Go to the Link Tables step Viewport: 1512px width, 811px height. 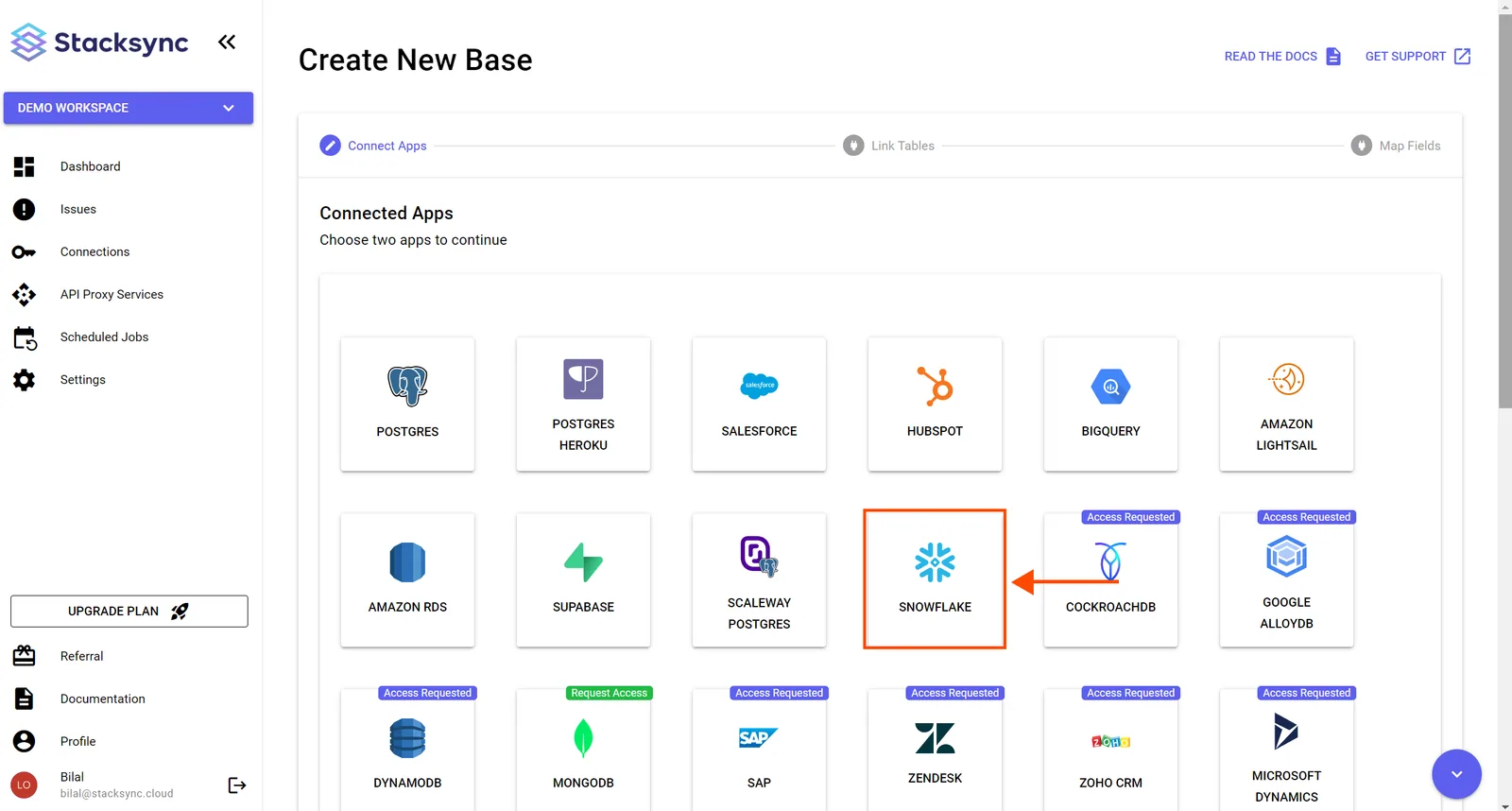pyautogui.click(x=888, y=146)
